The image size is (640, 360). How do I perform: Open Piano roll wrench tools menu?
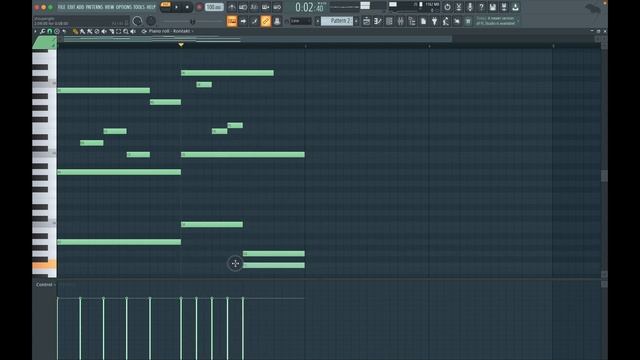42,31
